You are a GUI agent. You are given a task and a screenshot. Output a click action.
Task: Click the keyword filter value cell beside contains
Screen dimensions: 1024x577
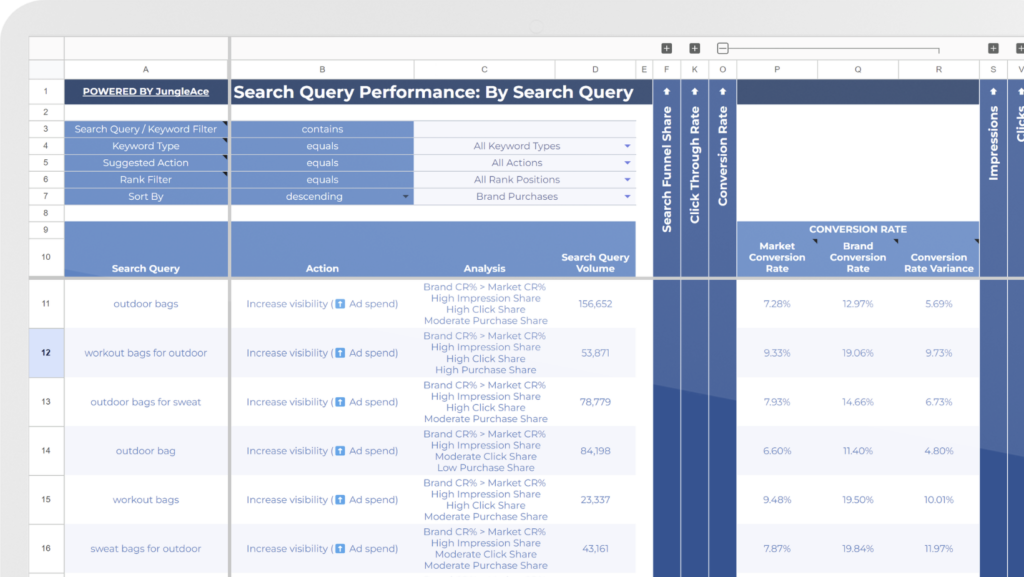tap(525, 129)
